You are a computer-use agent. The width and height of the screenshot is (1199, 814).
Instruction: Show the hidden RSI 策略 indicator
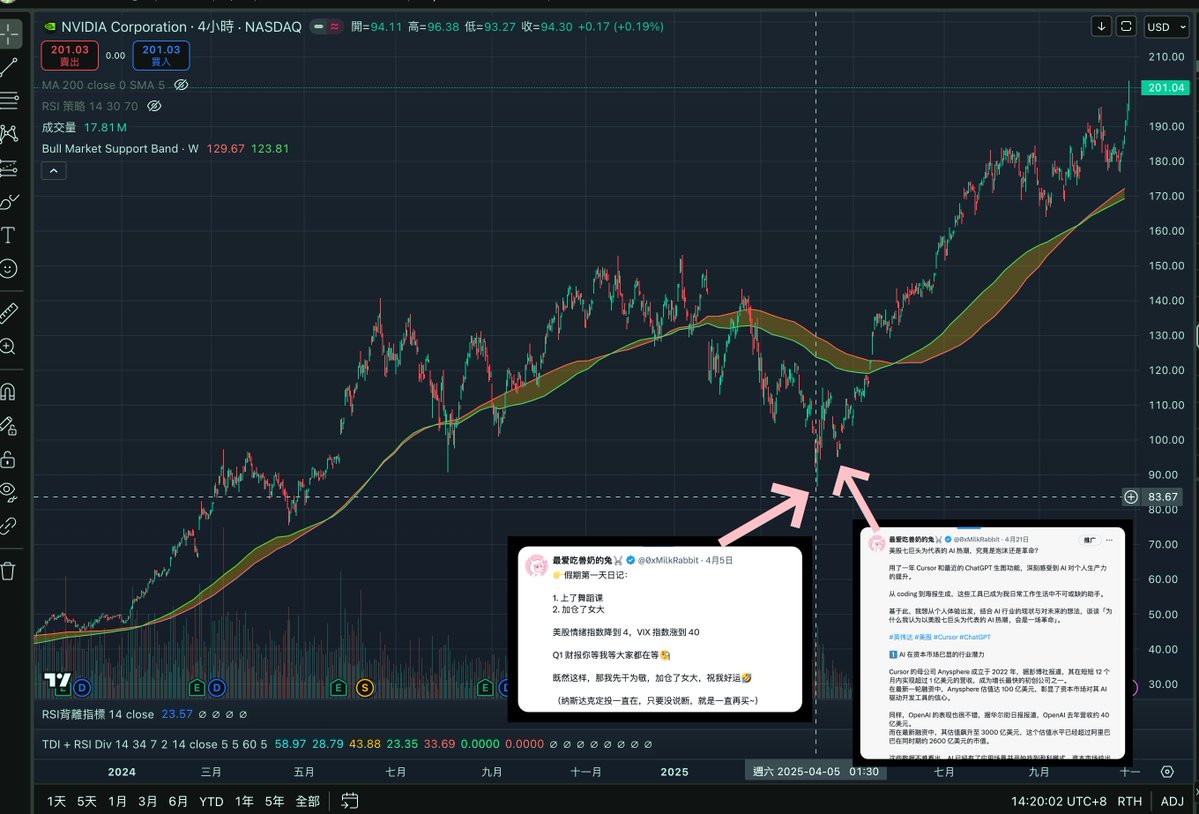pyautogui.click(x=154, y=106)
